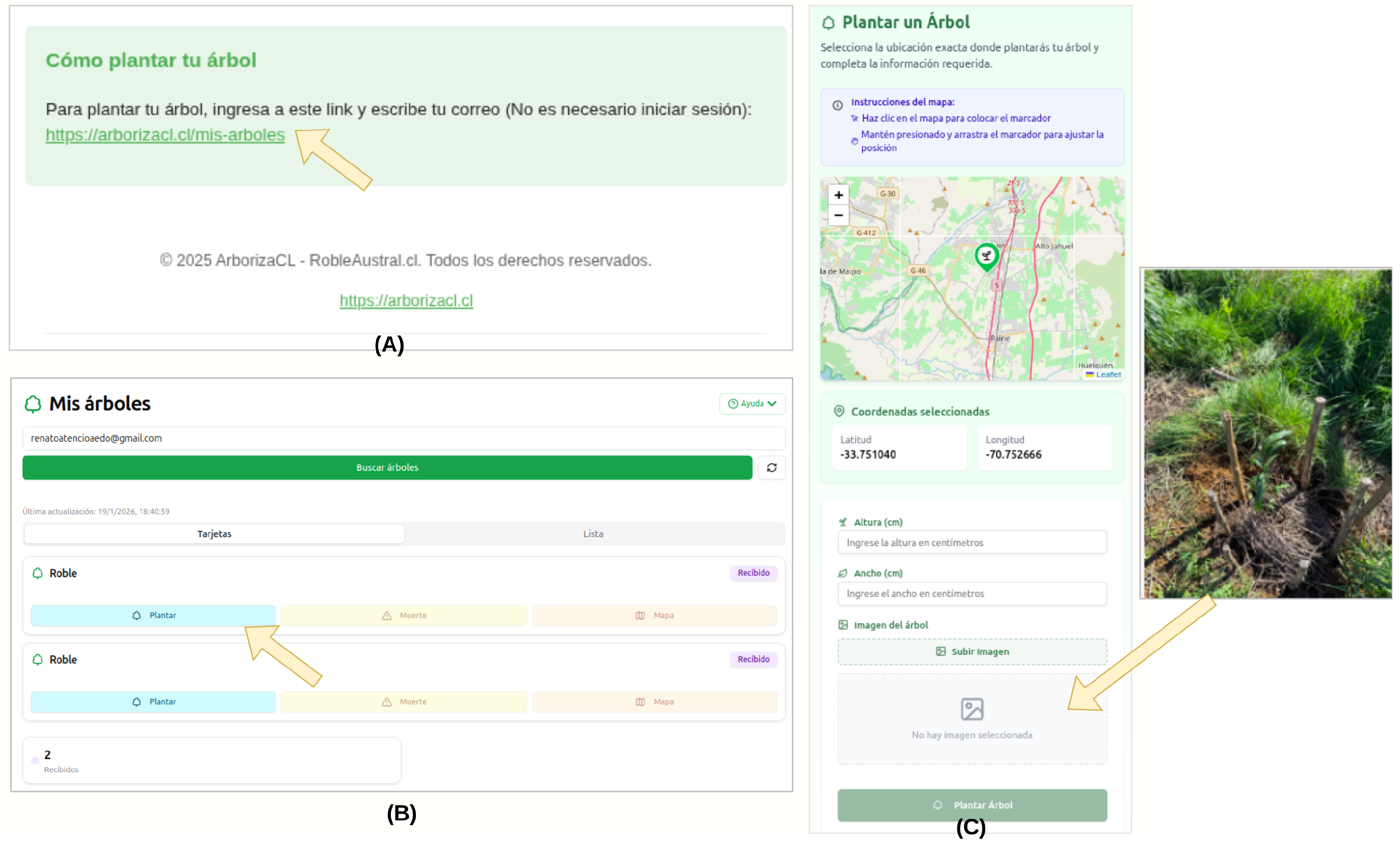Viewport: 1400px width, 844px height.
Task: Click the image placeholder icon in preview
Action: click(971, 709)
